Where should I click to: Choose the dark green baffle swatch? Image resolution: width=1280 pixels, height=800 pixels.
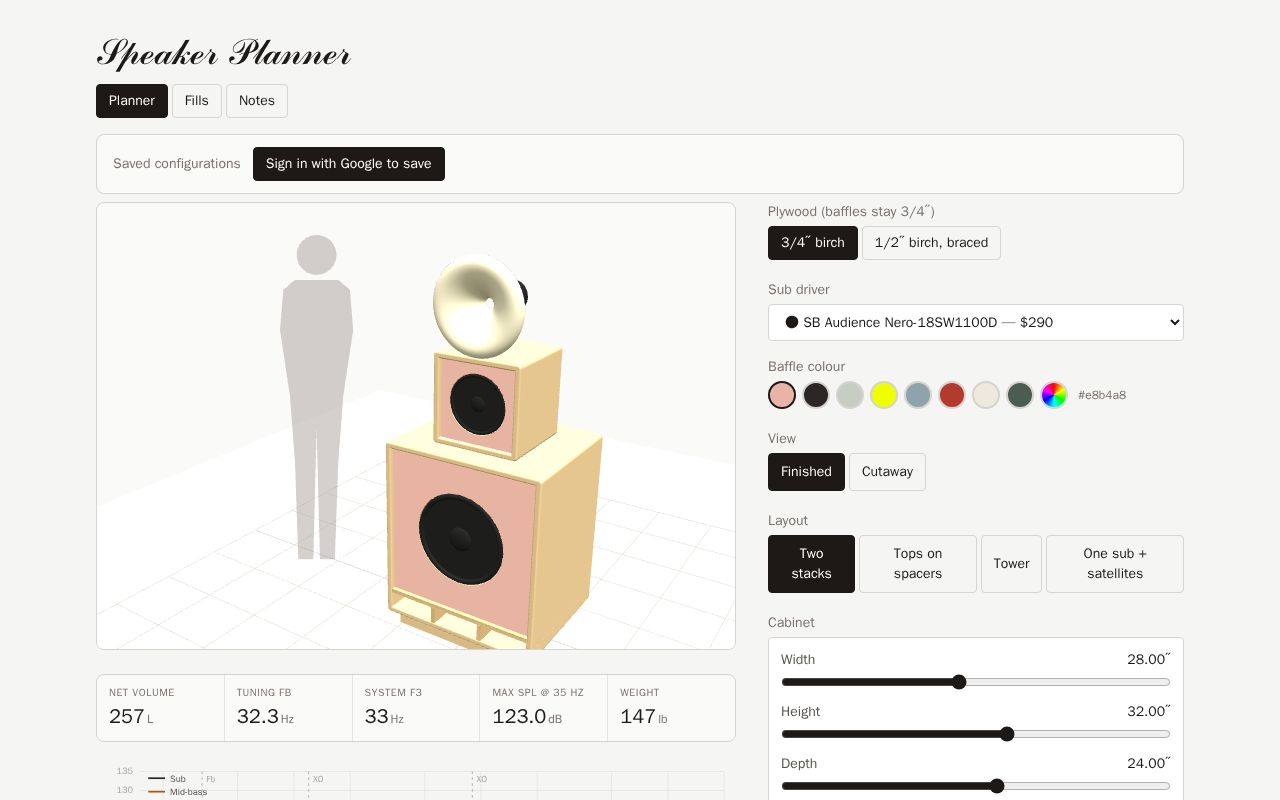coord(1020,395)
